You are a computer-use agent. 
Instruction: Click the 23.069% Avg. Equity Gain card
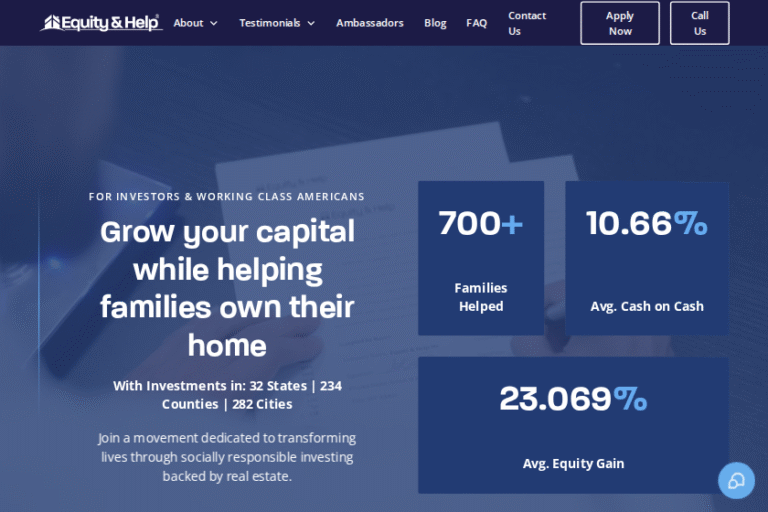[x=573, y=425]
